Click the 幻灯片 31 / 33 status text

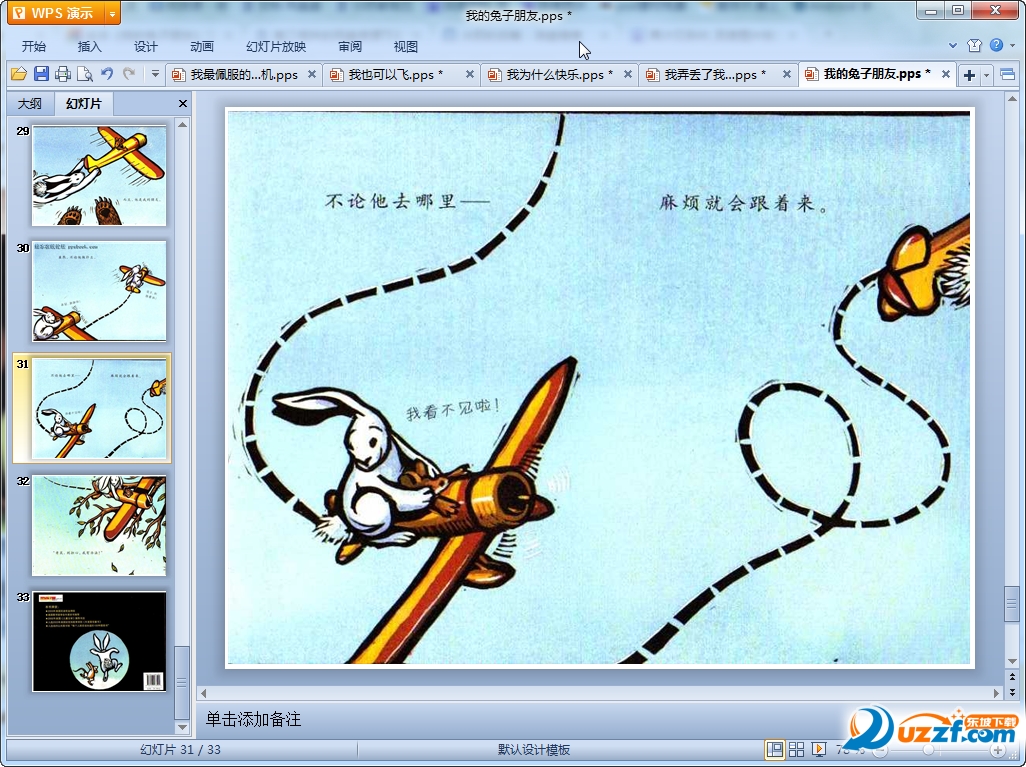coord(181,750)
